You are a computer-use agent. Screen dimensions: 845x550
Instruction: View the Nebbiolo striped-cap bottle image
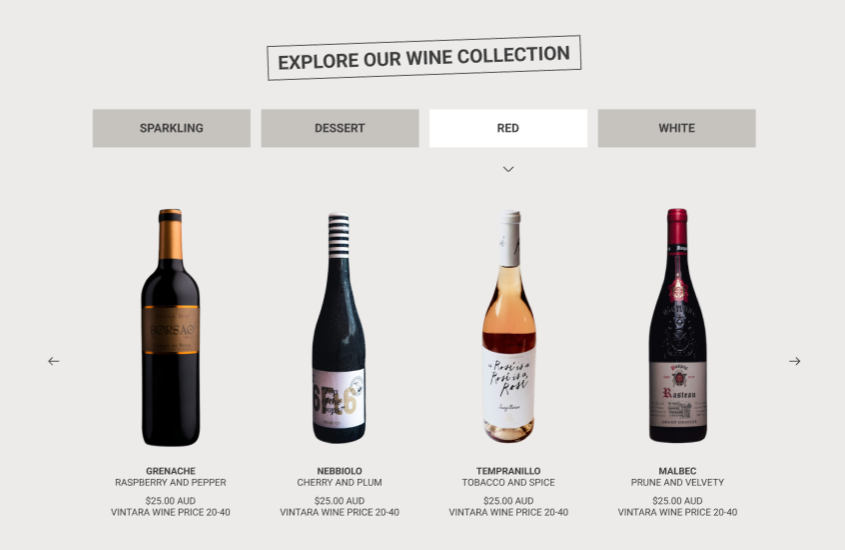[x=339, y=328]
